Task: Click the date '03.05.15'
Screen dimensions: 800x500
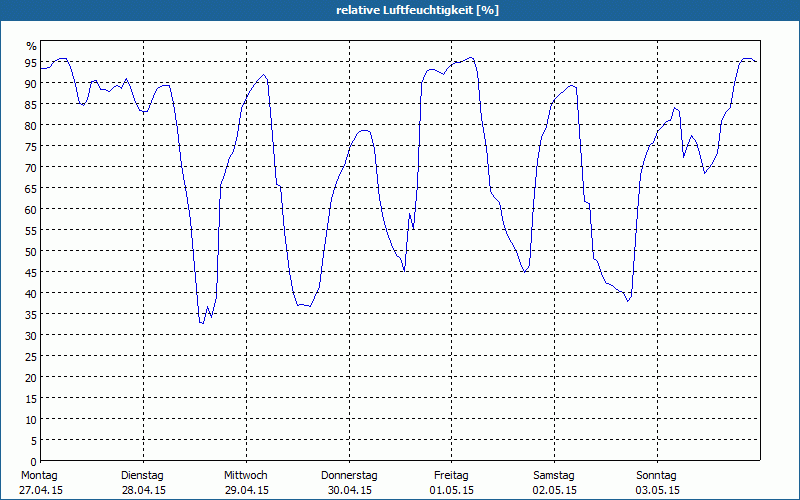Action: (x=658, y=490)
